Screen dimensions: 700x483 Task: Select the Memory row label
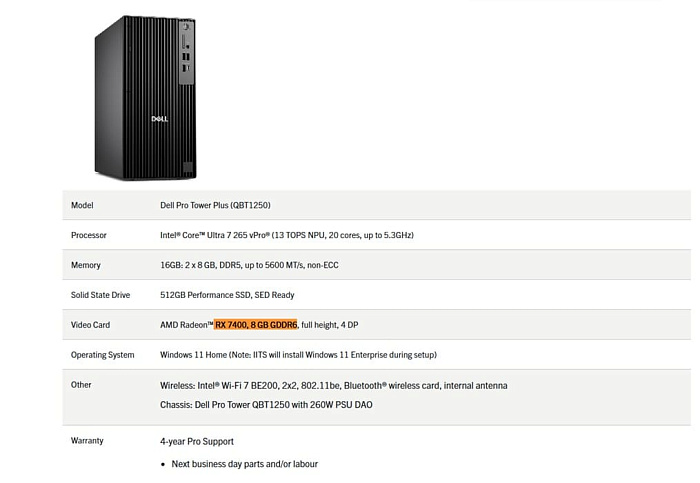(86, 265)
